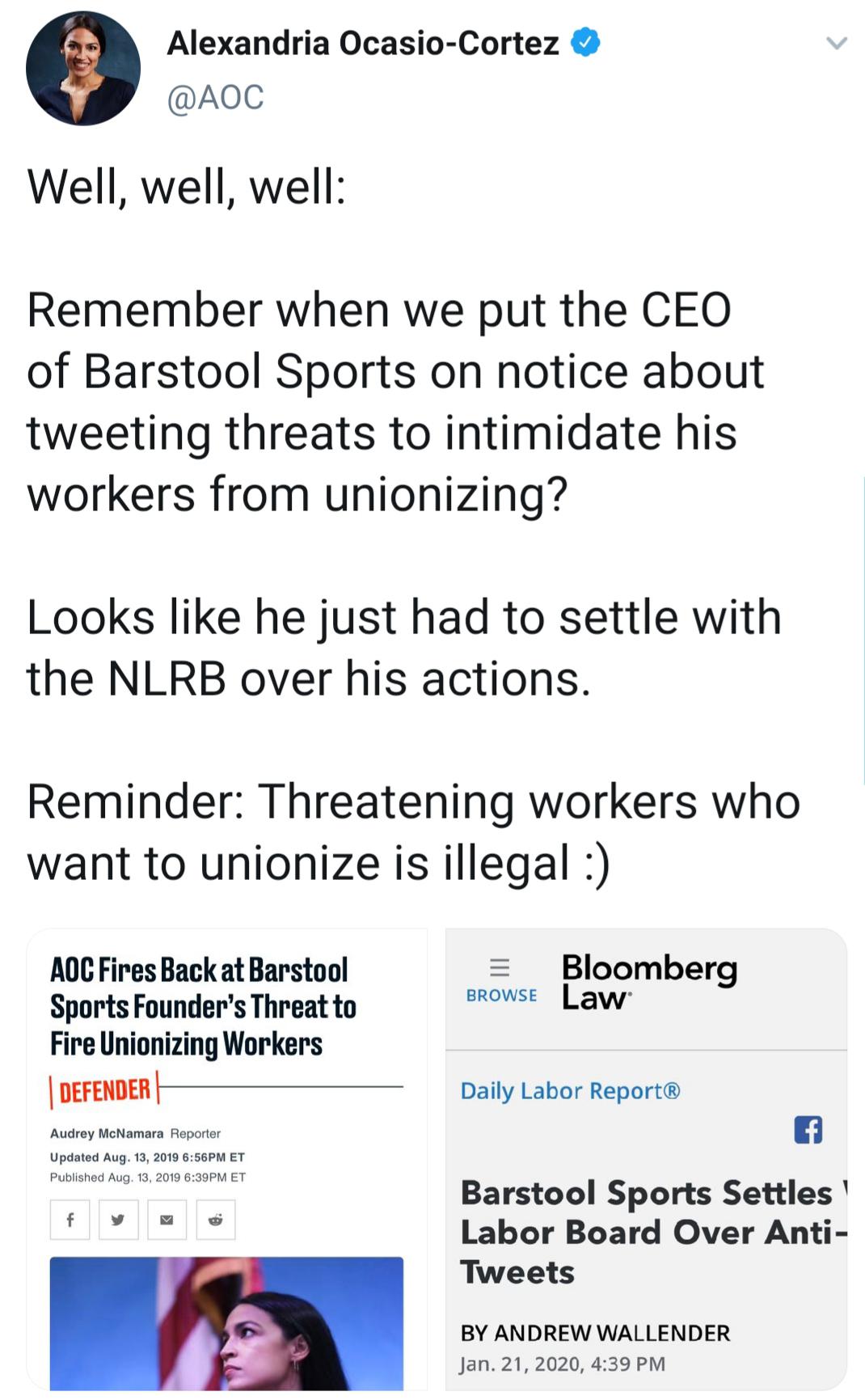Open AOC's circular profile photo
Screen dimensions: 865x1400
coord(85,67)
